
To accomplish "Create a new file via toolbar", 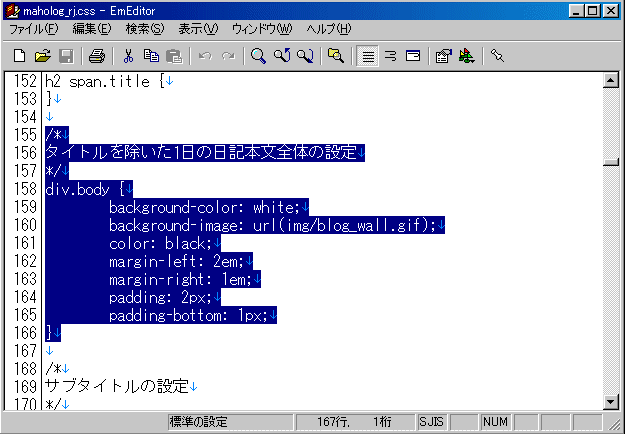I will coord(19,56).
